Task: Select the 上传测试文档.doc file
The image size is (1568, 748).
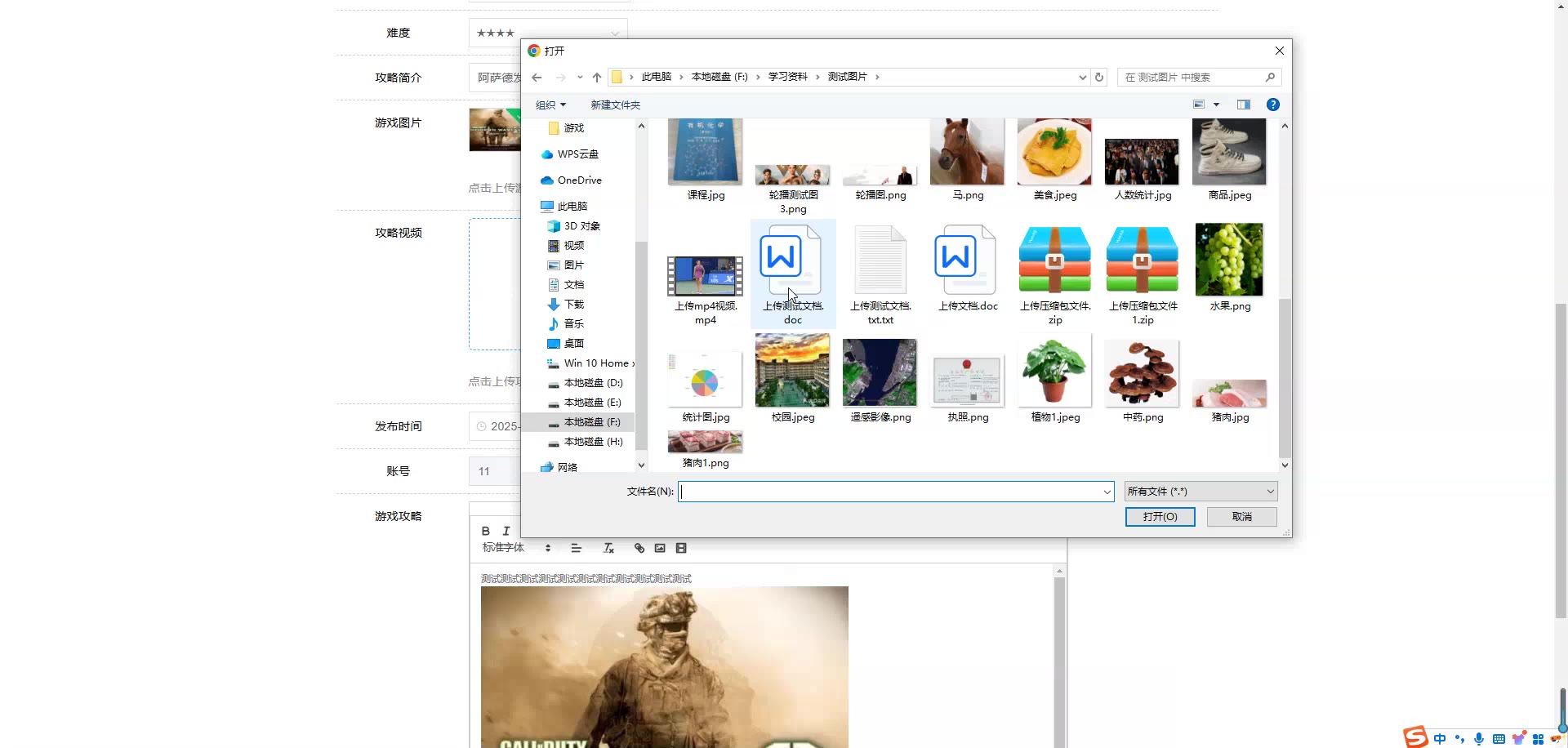Action: pos(793,274)
